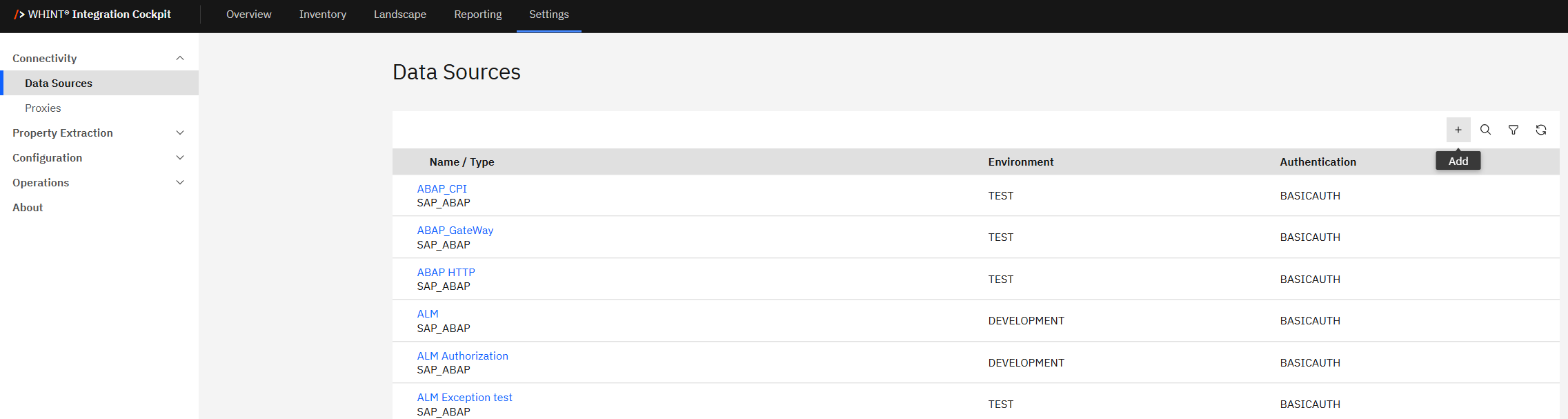Image resolution: width=1568 pixels, height=419 pixels.
Task: Open the ABAP_GateWay data source
Action: click(455, 231)
